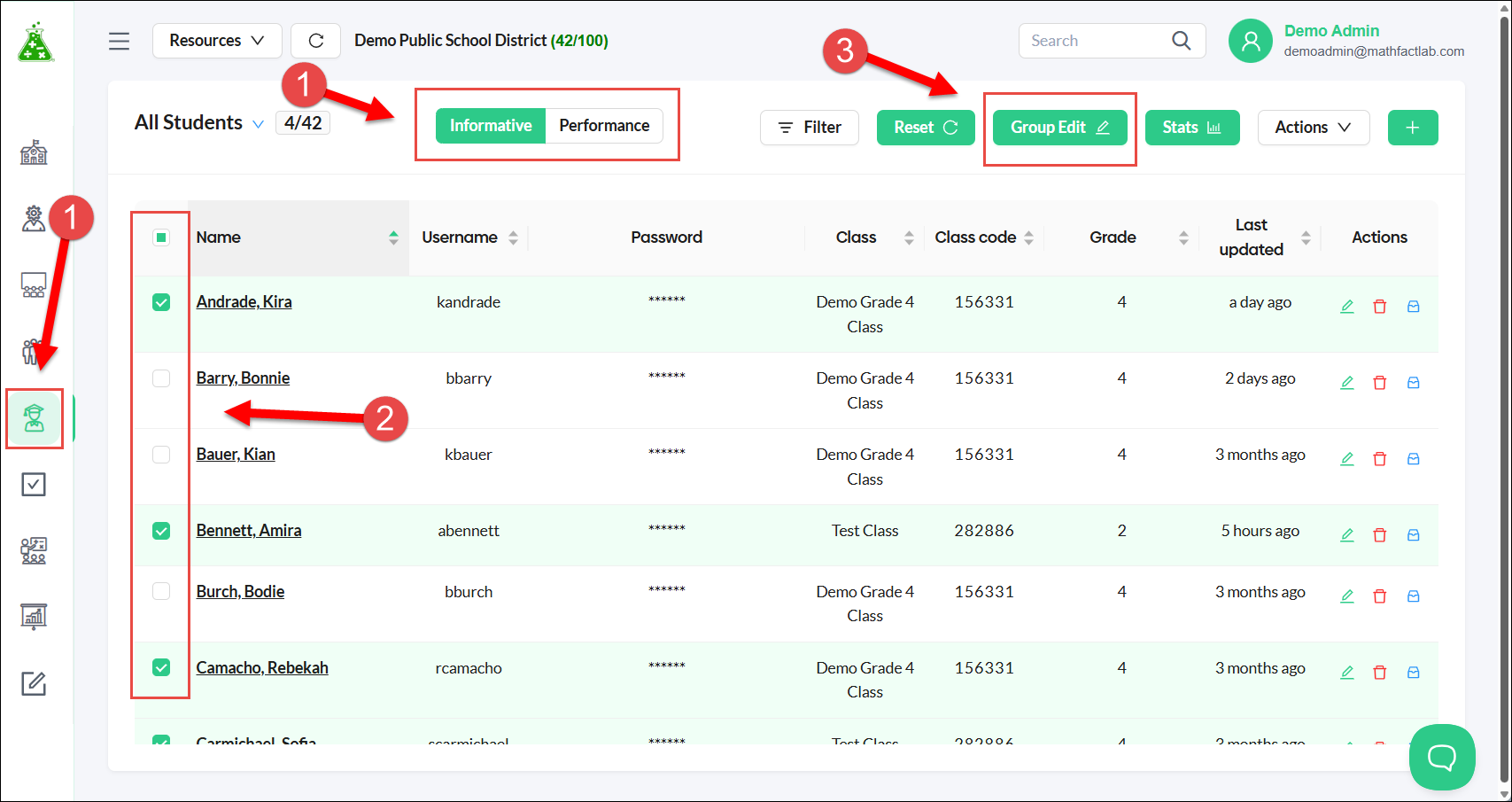The height and width of the screenshot is (802, 1512).
Task: Open the admin gear-person sidebar icon
Action: 34,218
